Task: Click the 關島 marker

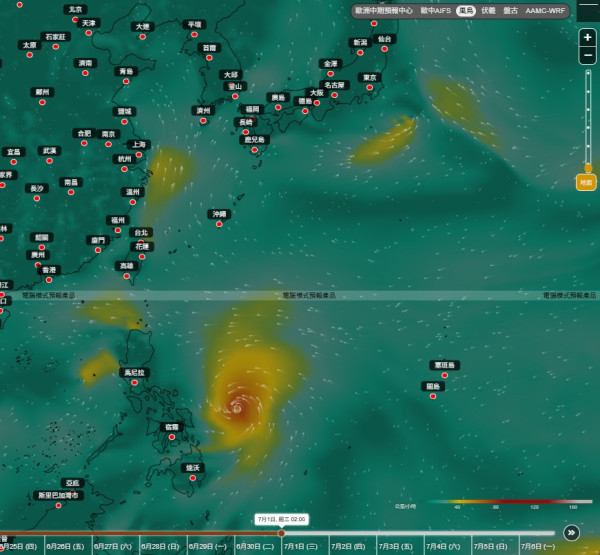Action: (x=433, y=396)
